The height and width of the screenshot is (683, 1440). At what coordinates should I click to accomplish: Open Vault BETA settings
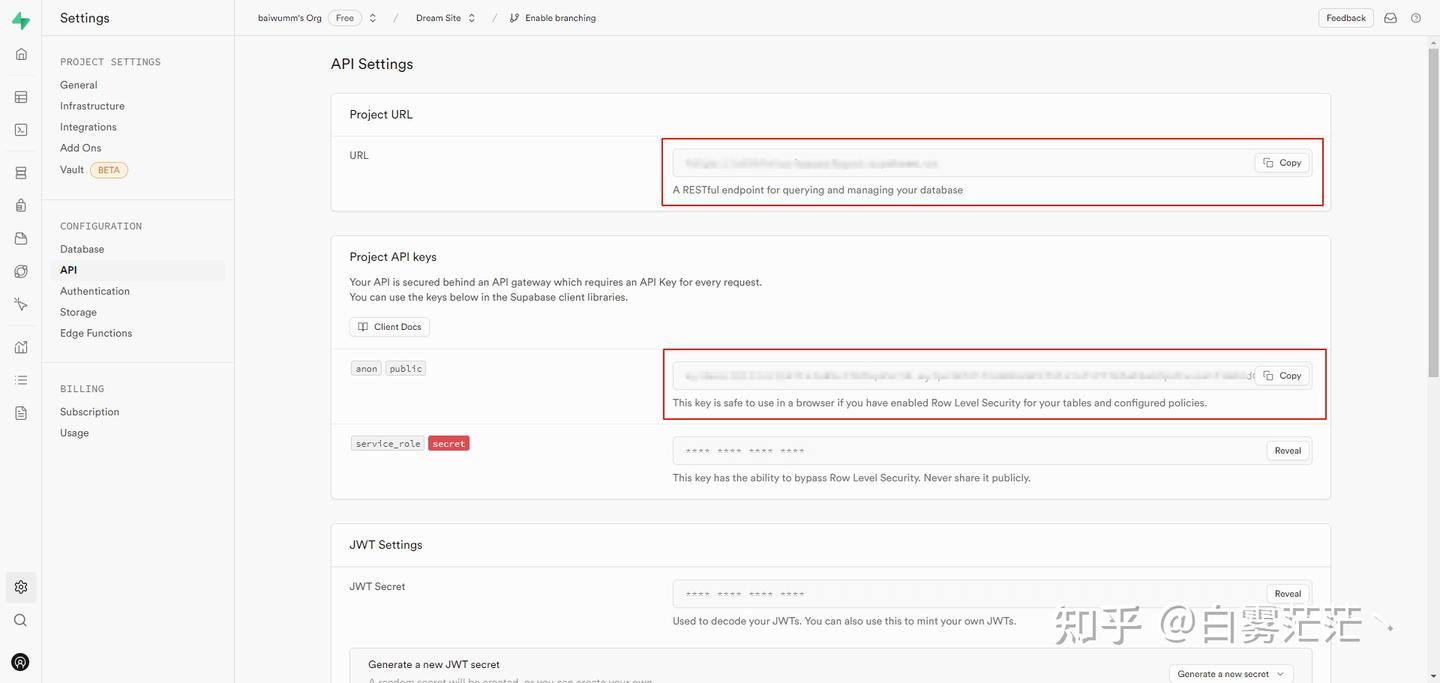pyautogui.click(x=94, y=170)
